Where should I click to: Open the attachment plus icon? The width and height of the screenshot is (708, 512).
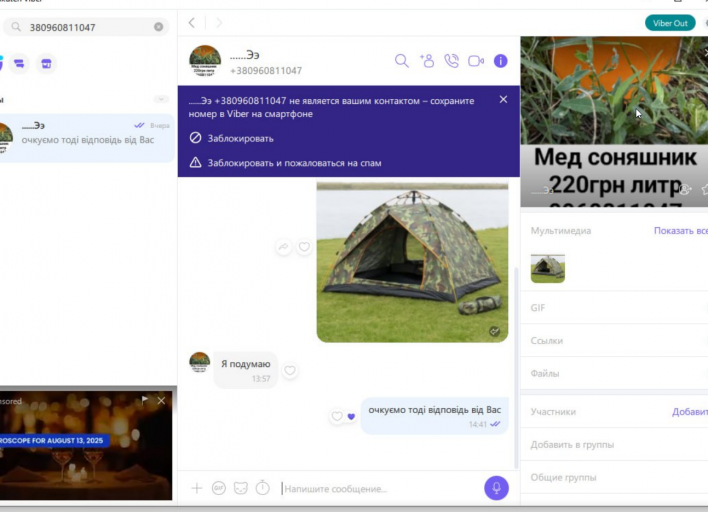coord(196,488)
